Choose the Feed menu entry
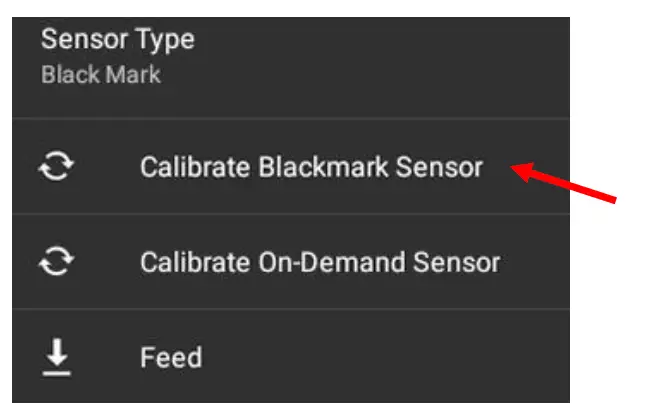This screenshot has width=651, height=417. (x=171, y=358)
